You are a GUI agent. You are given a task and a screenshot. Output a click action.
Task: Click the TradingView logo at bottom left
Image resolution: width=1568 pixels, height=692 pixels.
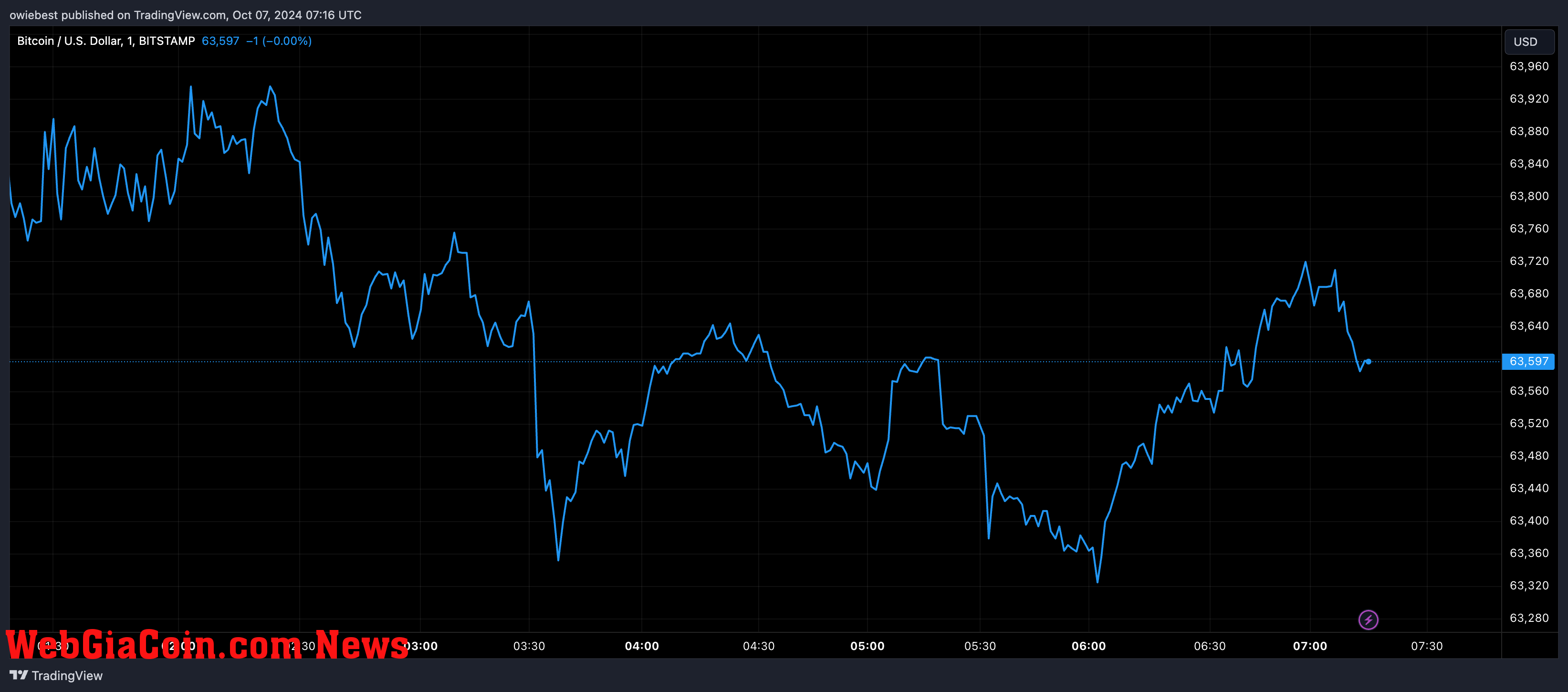point(56,675)
